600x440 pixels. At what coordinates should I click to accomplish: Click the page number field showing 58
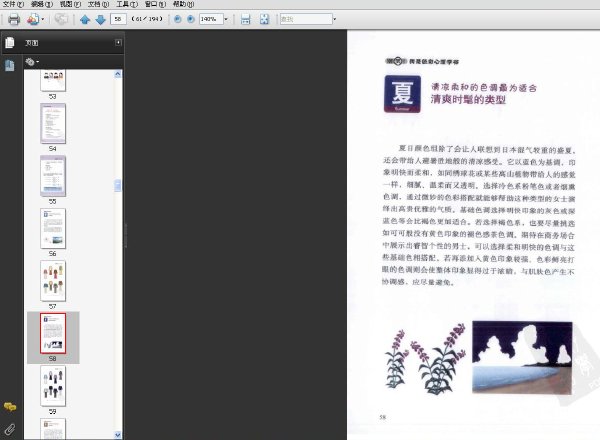(118, 19)
